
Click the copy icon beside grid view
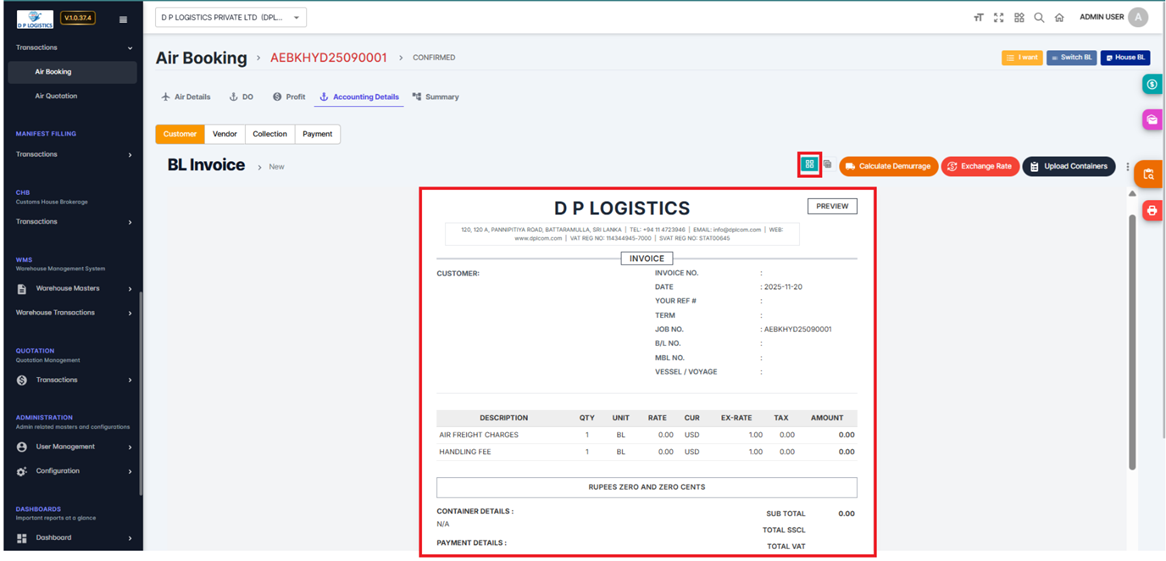coord(827,165)
